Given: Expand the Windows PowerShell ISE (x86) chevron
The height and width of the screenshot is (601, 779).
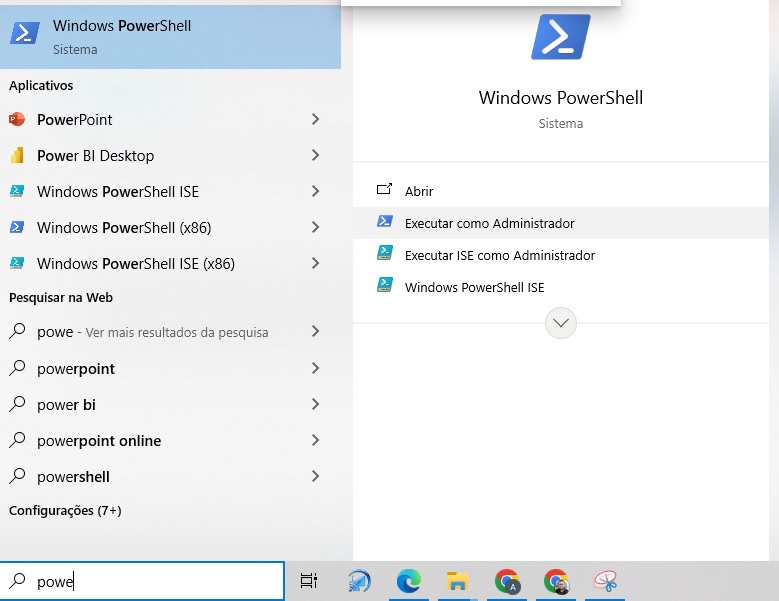Looking at the screenshot, I should [x=315, y=263].
